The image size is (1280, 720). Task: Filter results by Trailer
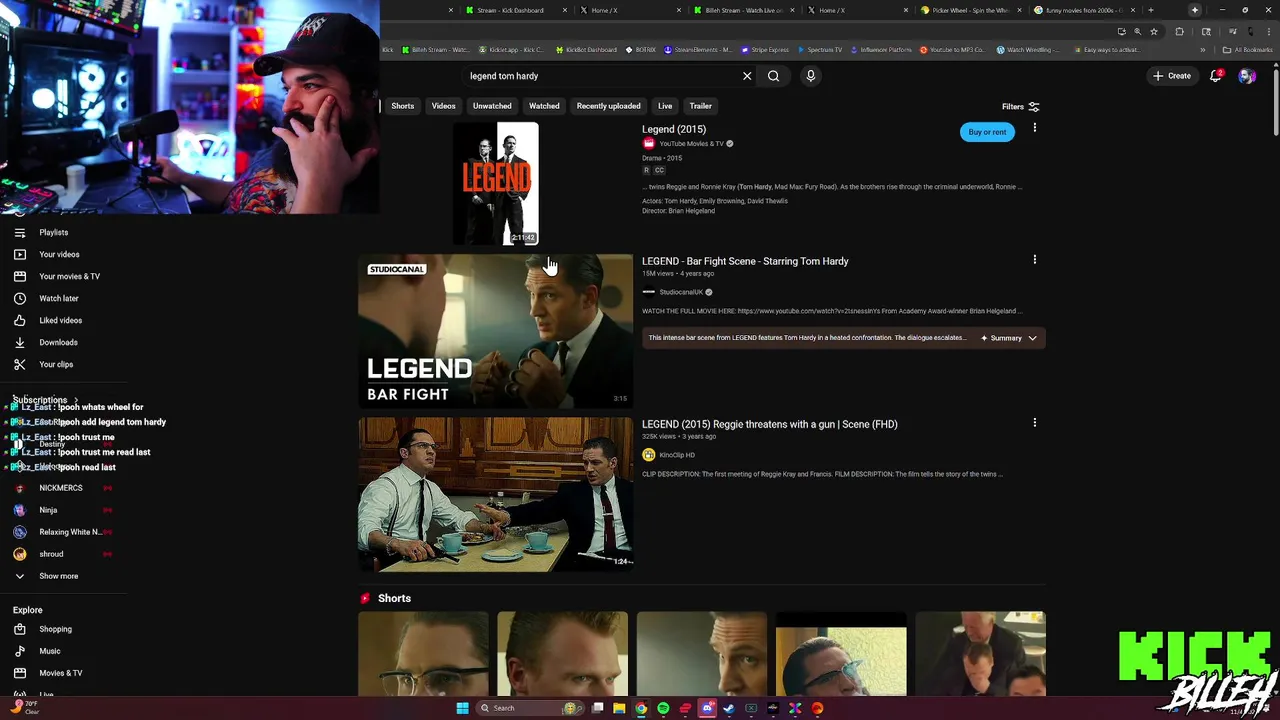(x=700, y=106)
